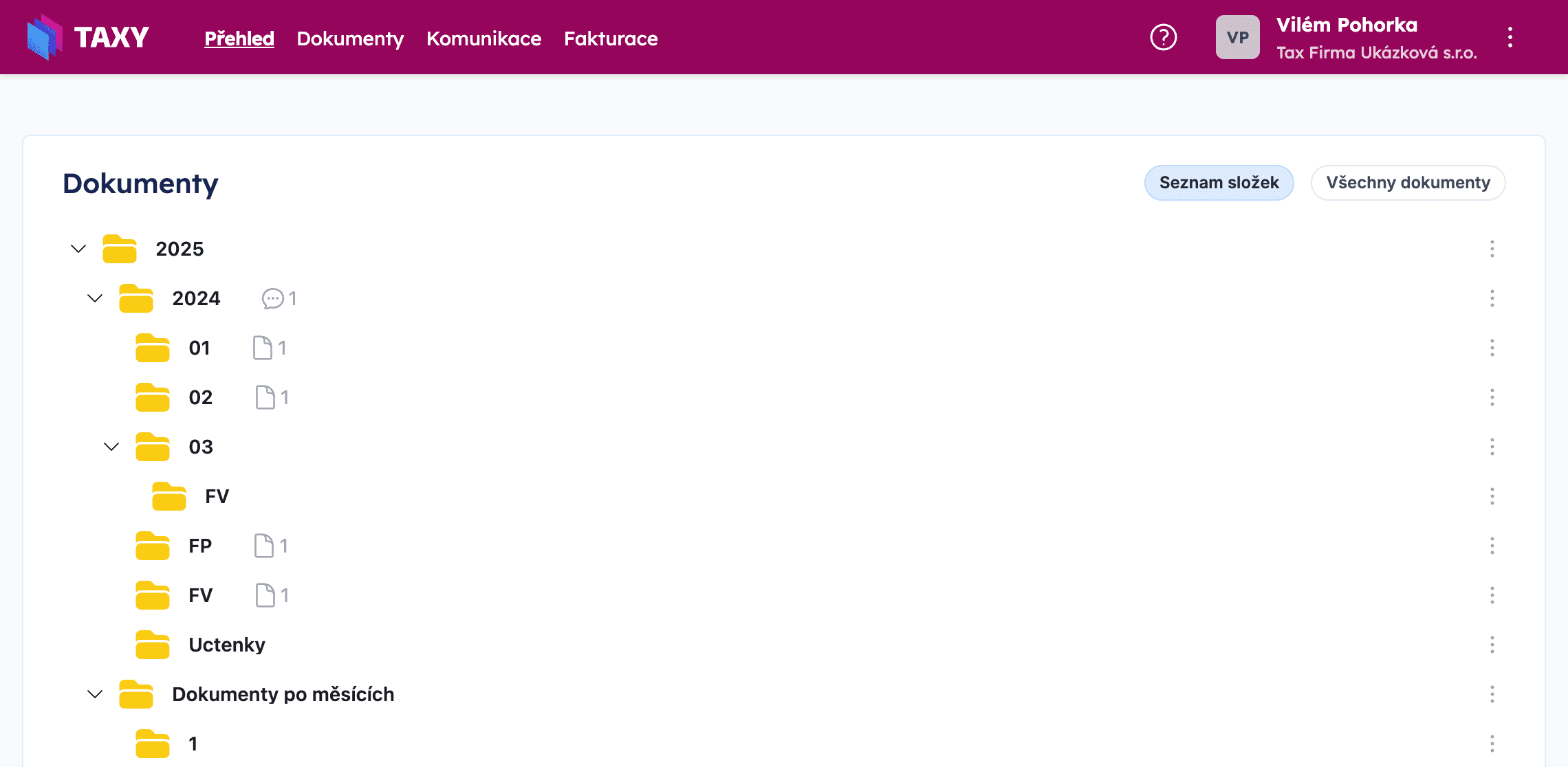Click the TAXY logo

coord(87,37)
